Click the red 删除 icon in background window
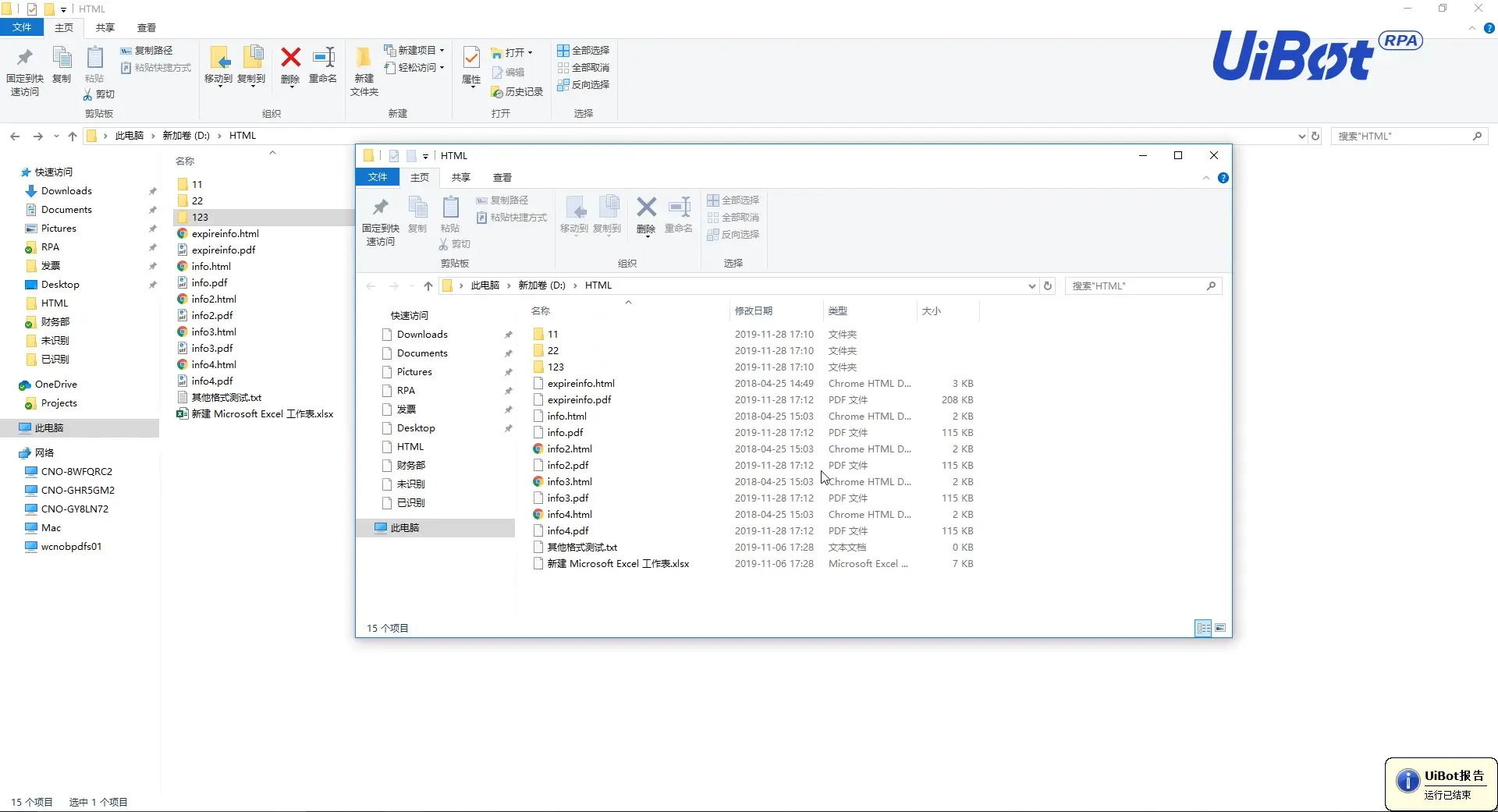The width and height of the screenshot is (1498, 812). pyautogui.click(x=291, y=57)
